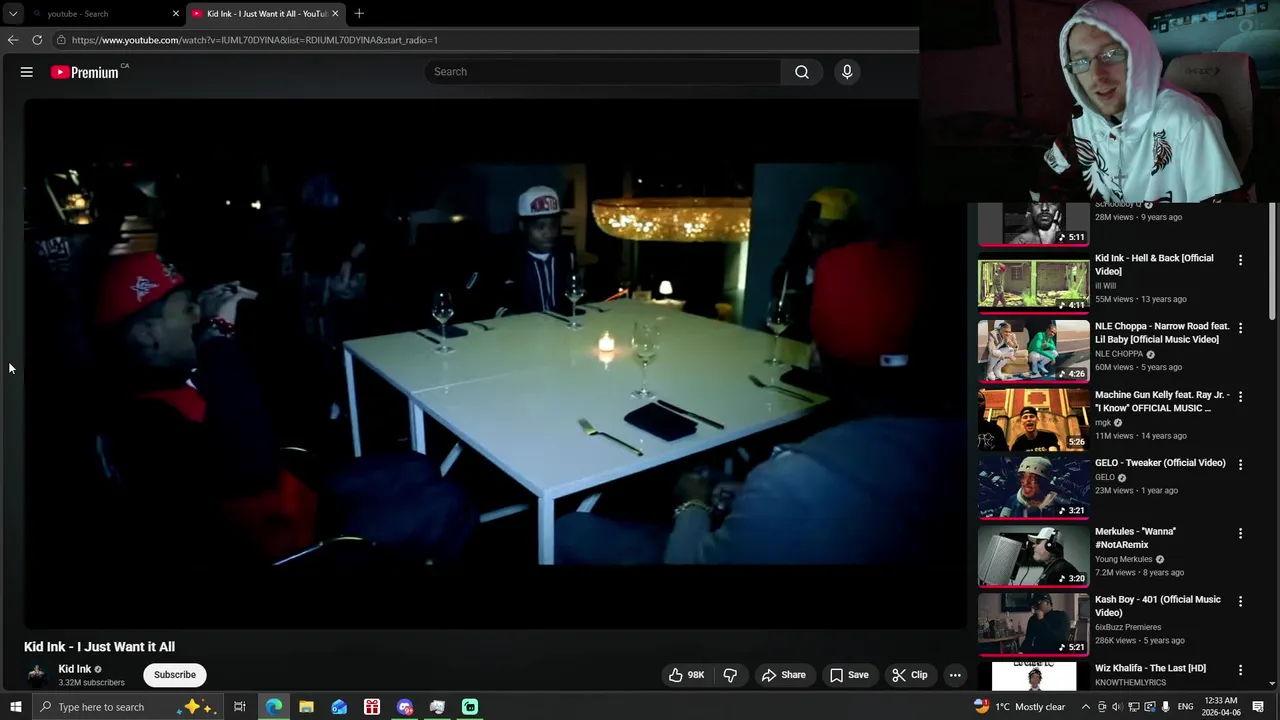Create a clip with the Clip button
Screen dimensions: 1280x720
910,675
